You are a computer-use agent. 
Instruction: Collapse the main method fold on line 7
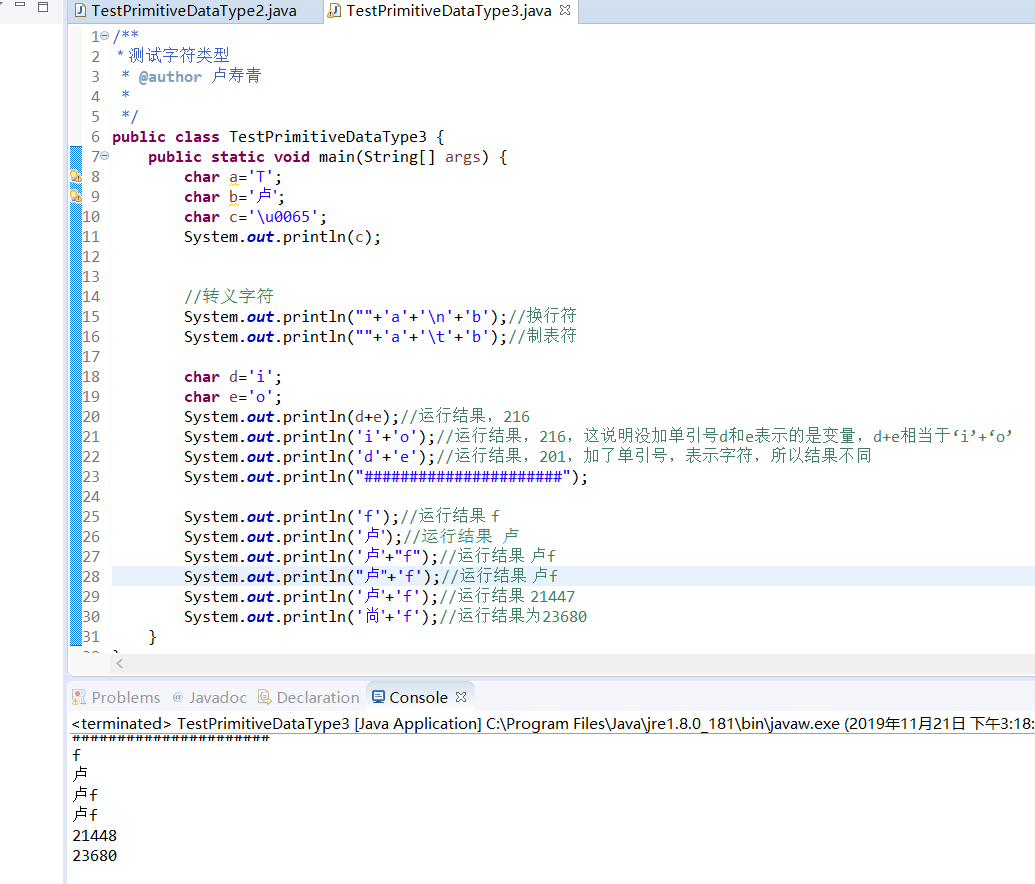[x=105, y=156]
